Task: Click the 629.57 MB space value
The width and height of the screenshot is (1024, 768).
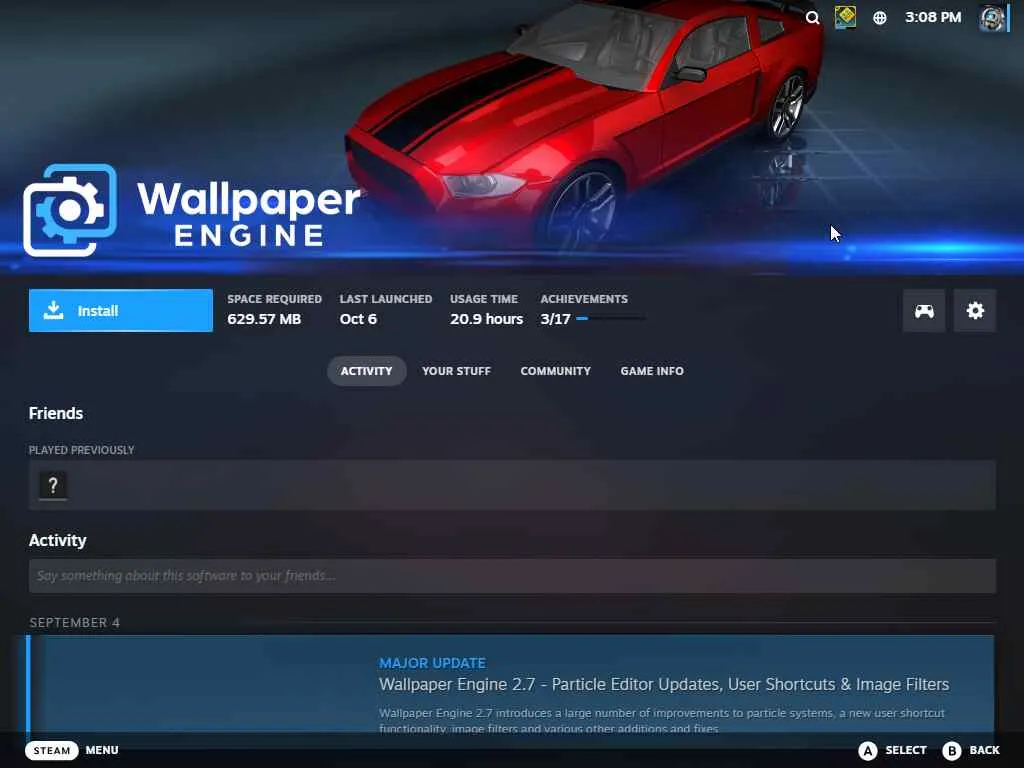Action: 264,319
